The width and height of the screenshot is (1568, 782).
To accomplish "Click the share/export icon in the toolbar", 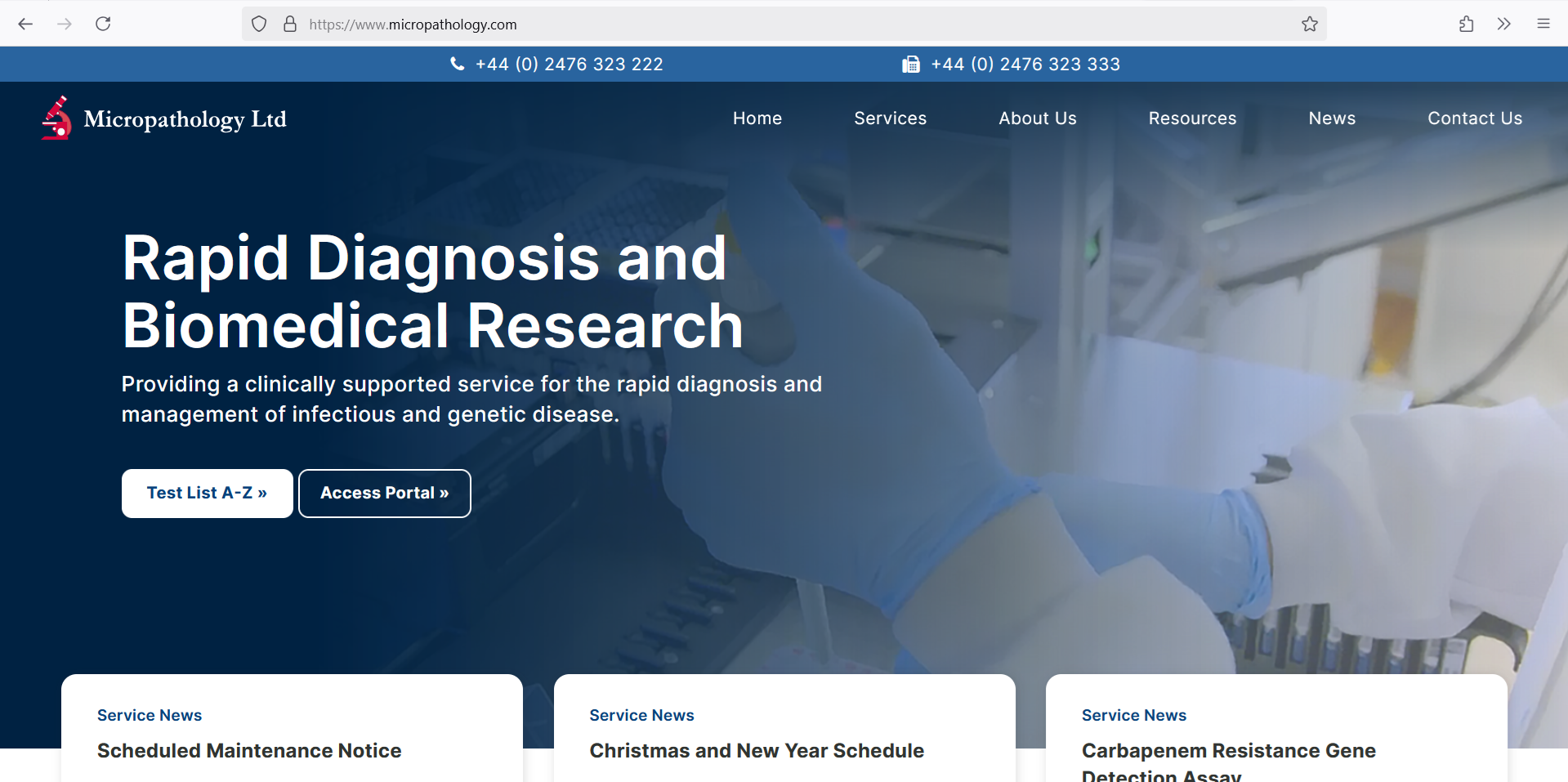I will tap(1465, 24).
